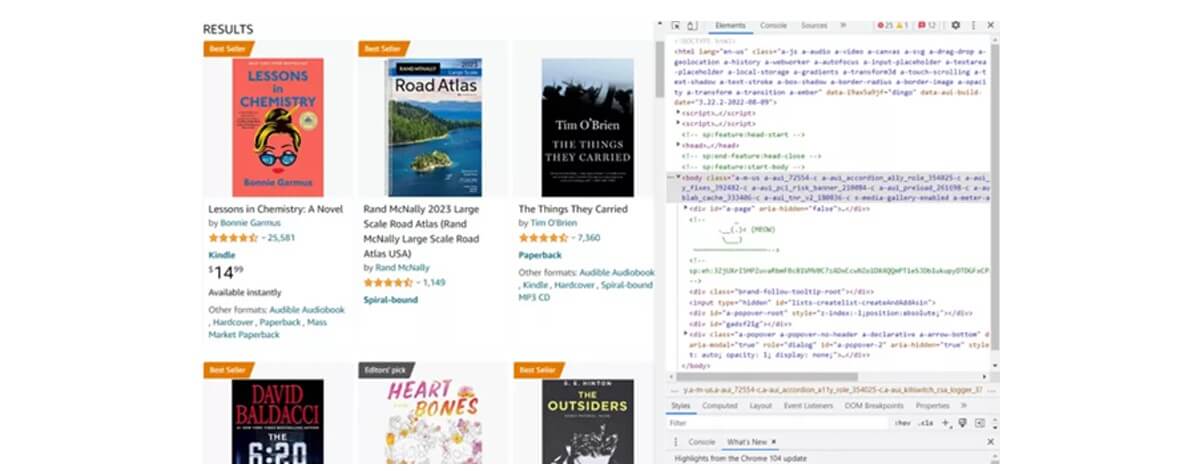Show more DevTools panel tabs

pyautogui.click(x=843, y=25)
